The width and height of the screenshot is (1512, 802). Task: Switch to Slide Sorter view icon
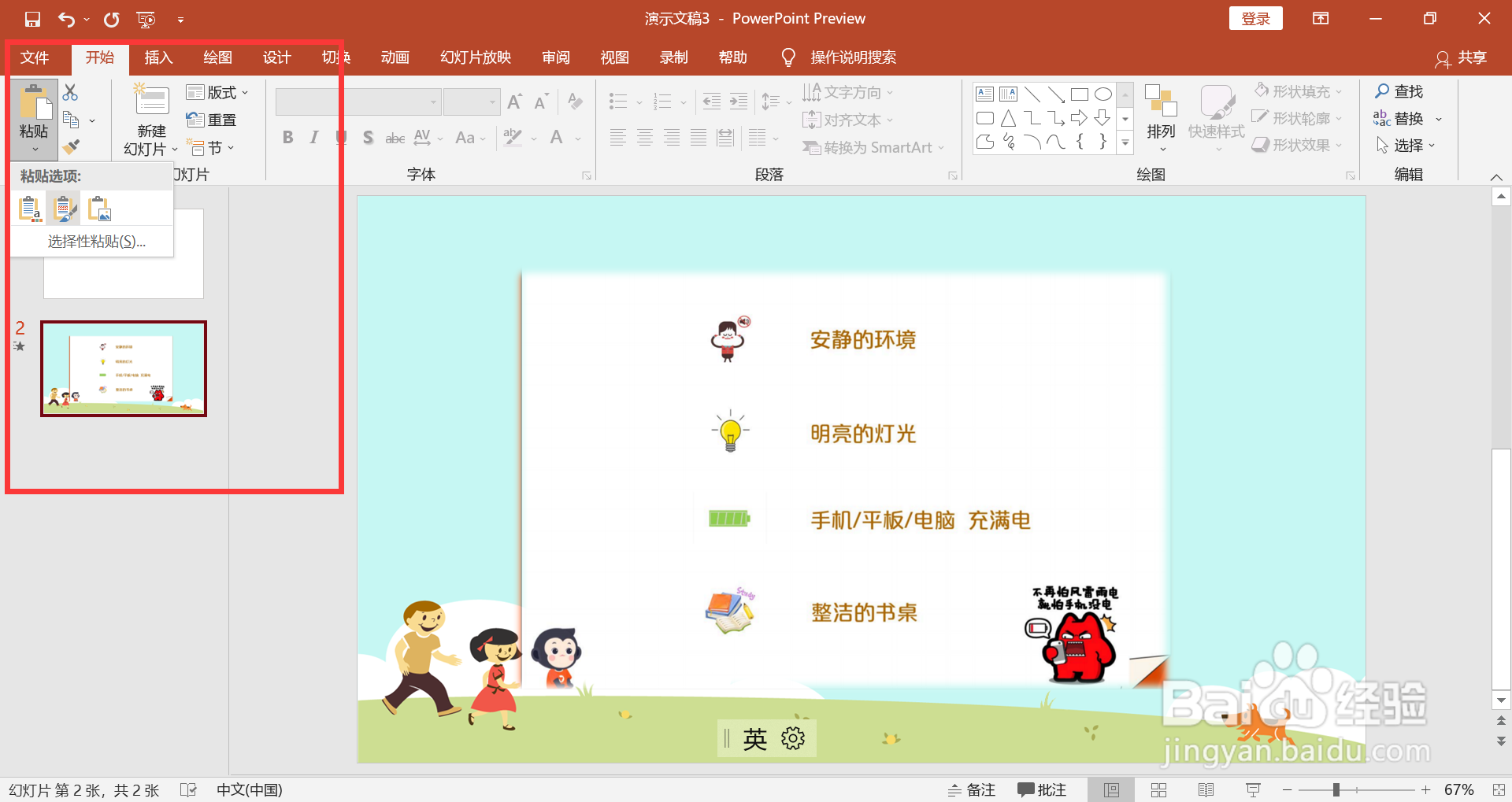(1158, 789)
